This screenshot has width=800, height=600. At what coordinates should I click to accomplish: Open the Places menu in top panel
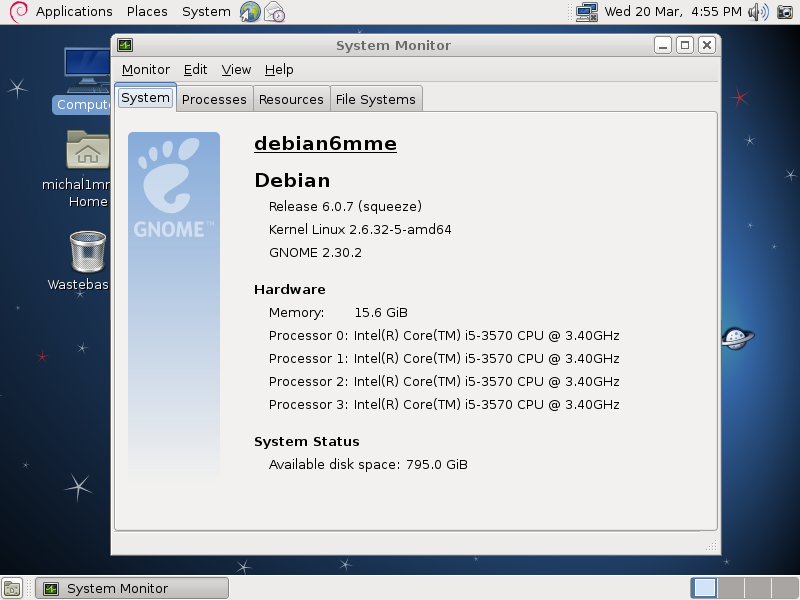[147, 12]
